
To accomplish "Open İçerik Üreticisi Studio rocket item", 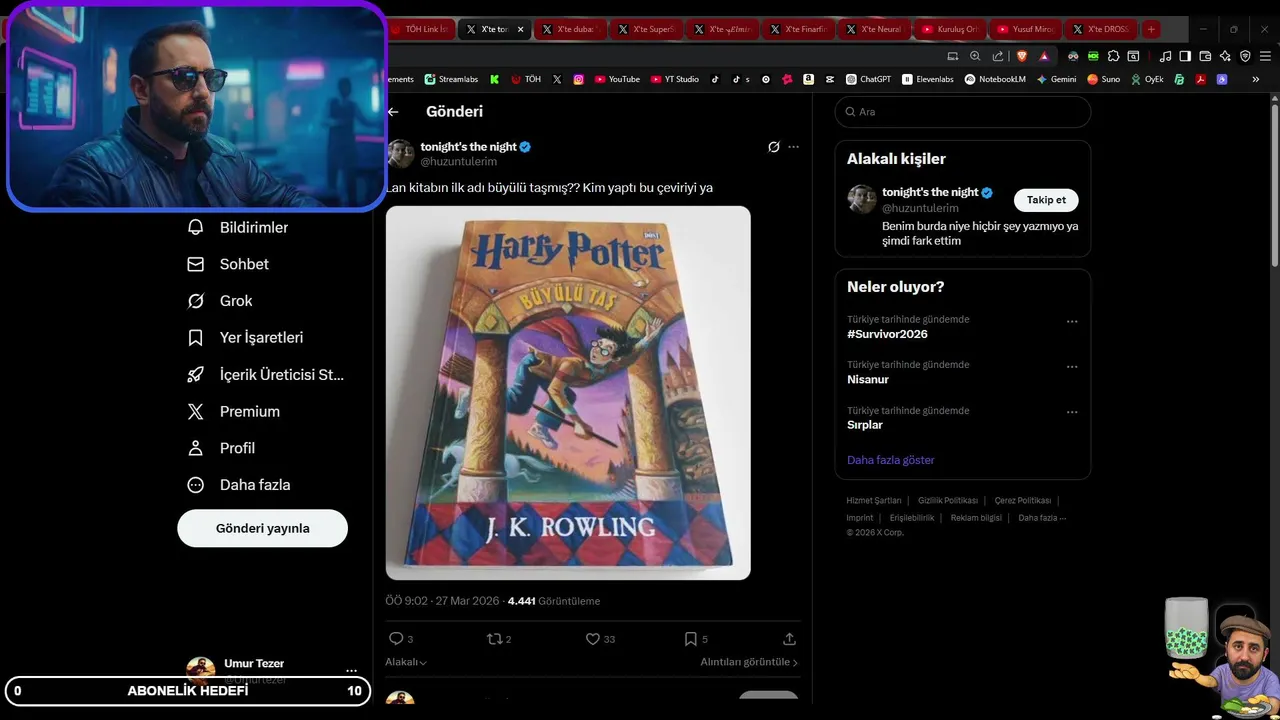I will [x=266, y=375].
